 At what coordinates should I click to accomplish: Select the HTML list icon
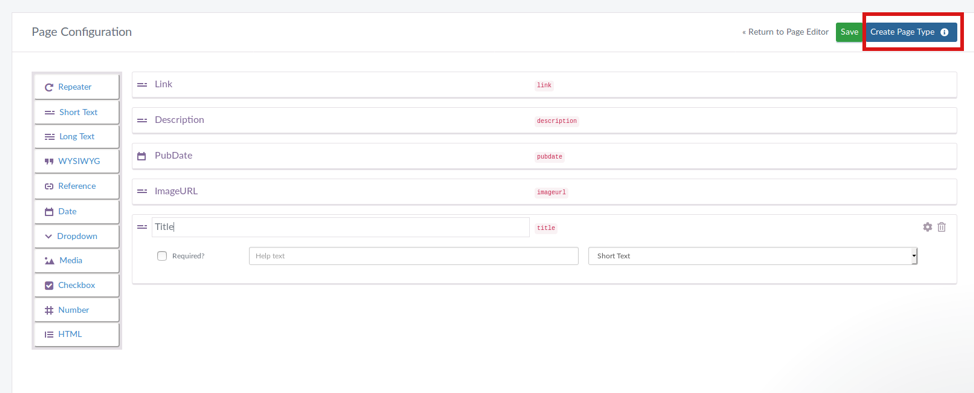(x=49, y=334)
